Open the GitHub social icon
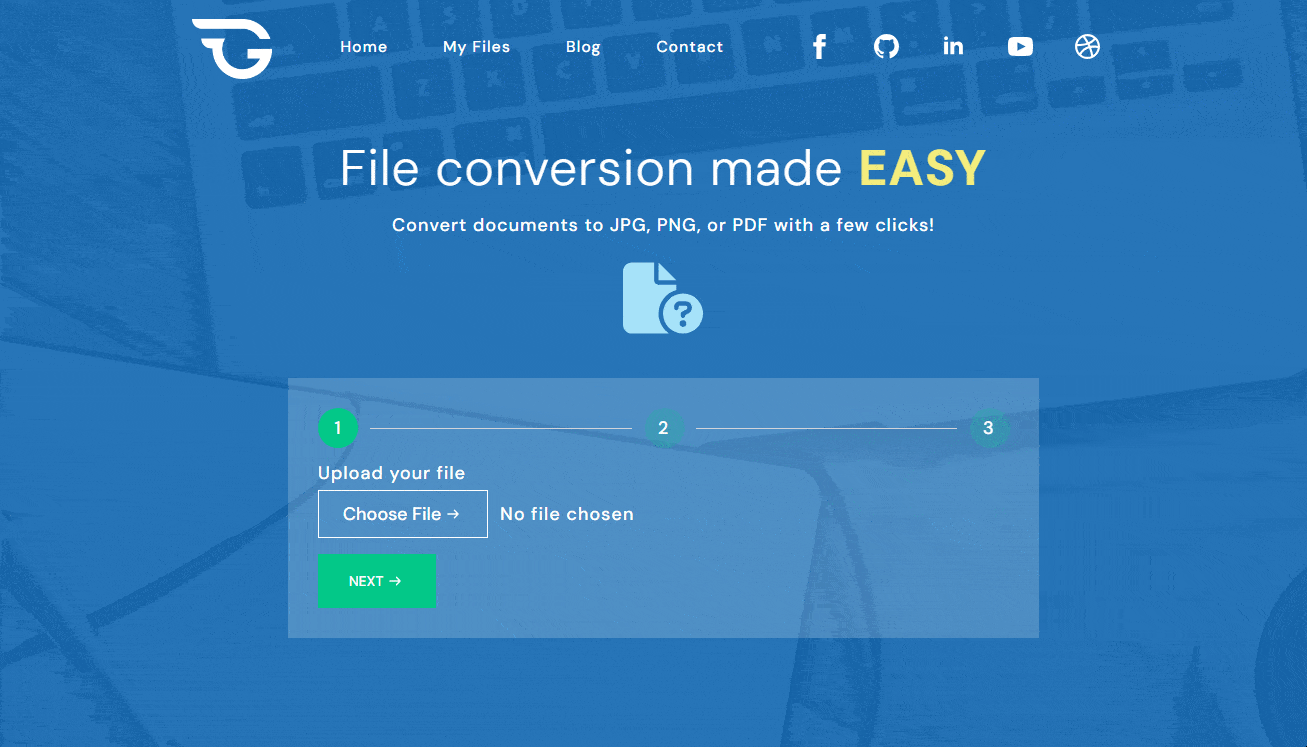The height and width of the screenshot is (747, 1307). tap(886, 47)
